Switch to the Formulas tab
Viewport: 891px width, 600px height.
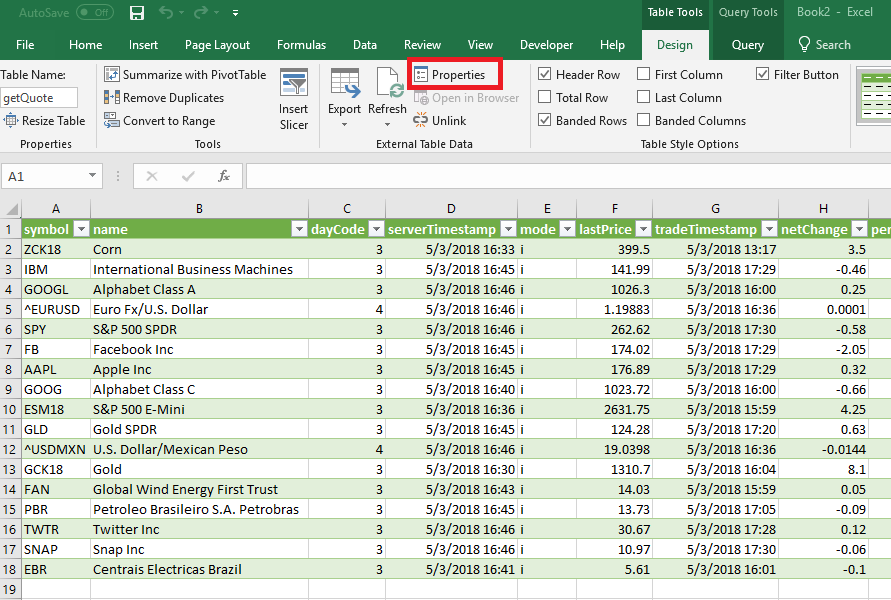click(301, 45)
